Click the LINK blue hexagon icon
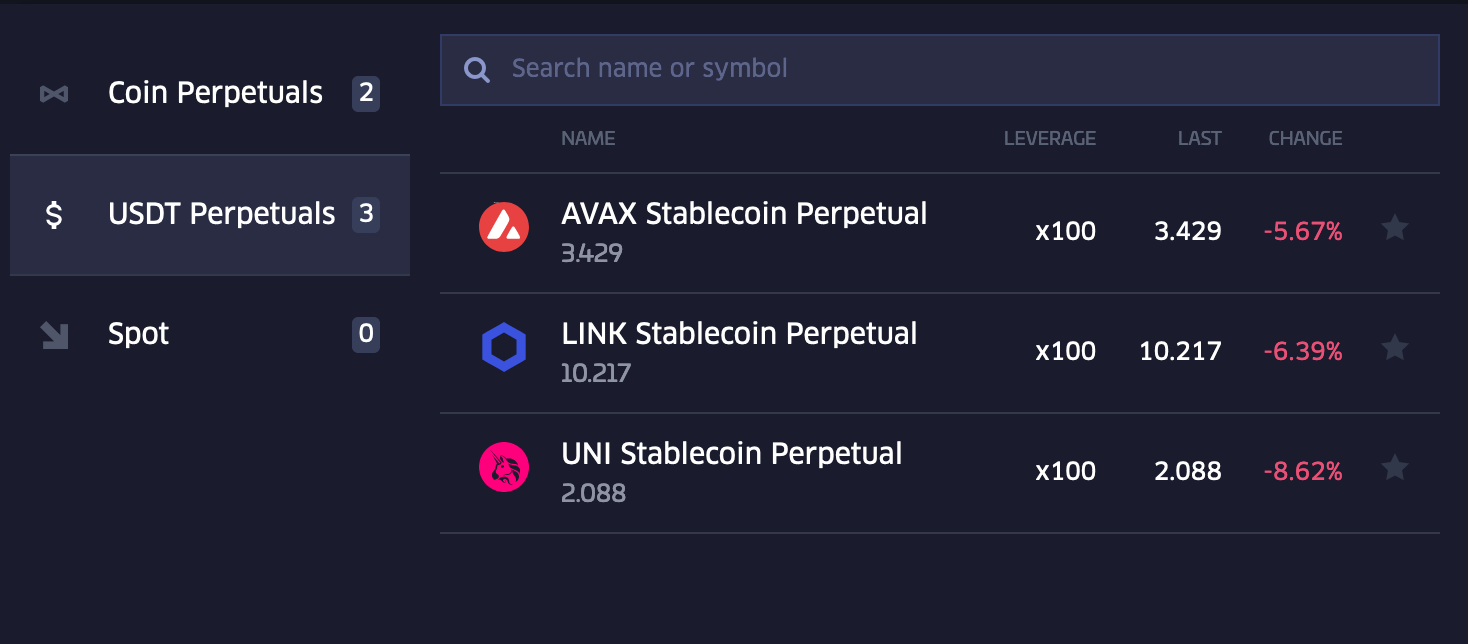 [x=503, y=348]
